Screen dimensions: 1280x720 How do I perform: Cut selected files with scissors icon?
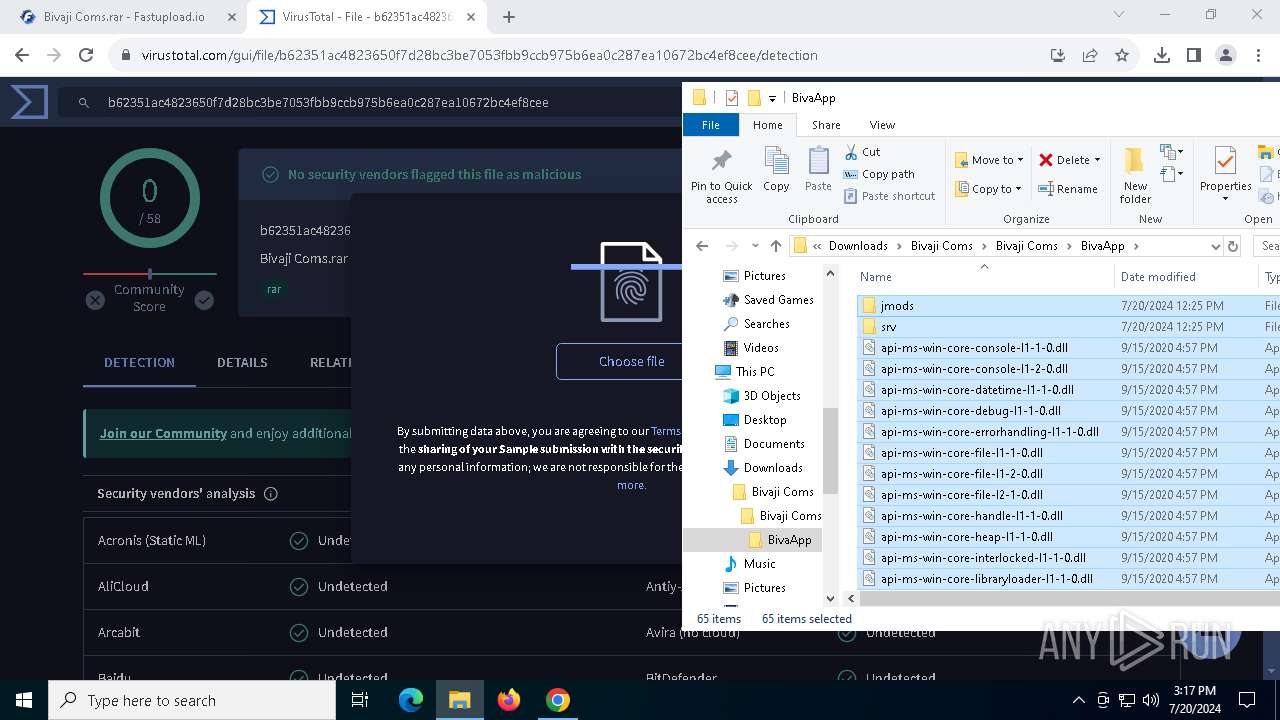click(x=862, y=152)
